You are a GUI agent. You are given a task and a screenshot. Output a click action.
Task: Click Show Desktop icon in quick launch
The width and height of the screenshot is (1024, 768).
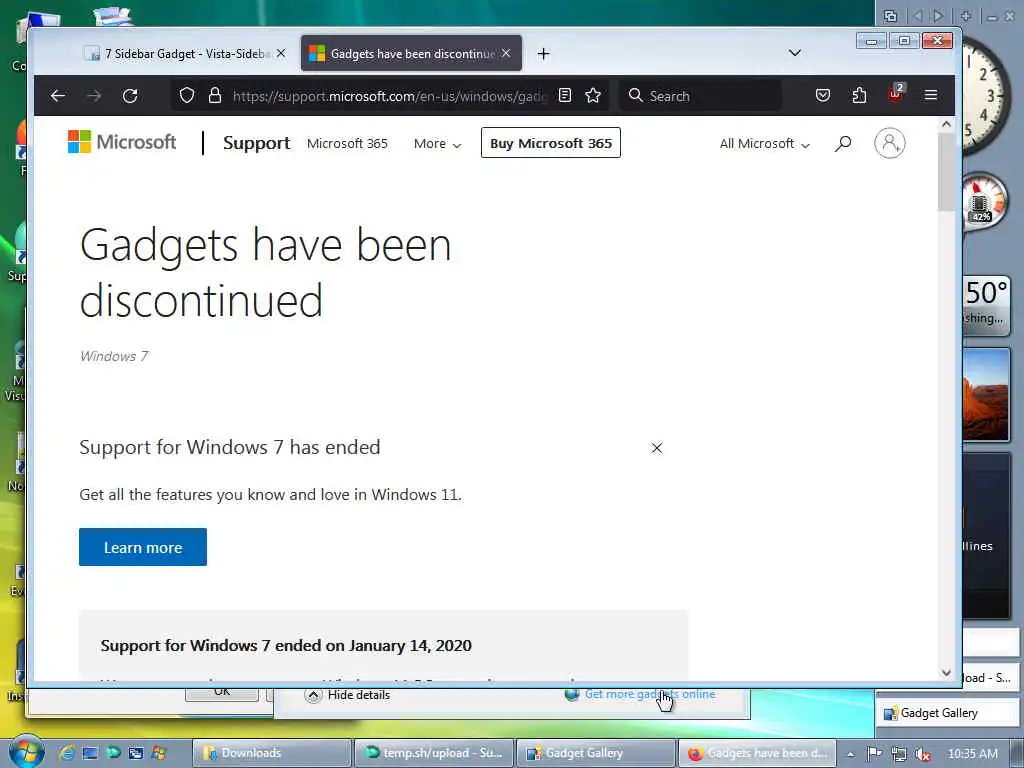(x=90, y=753)
